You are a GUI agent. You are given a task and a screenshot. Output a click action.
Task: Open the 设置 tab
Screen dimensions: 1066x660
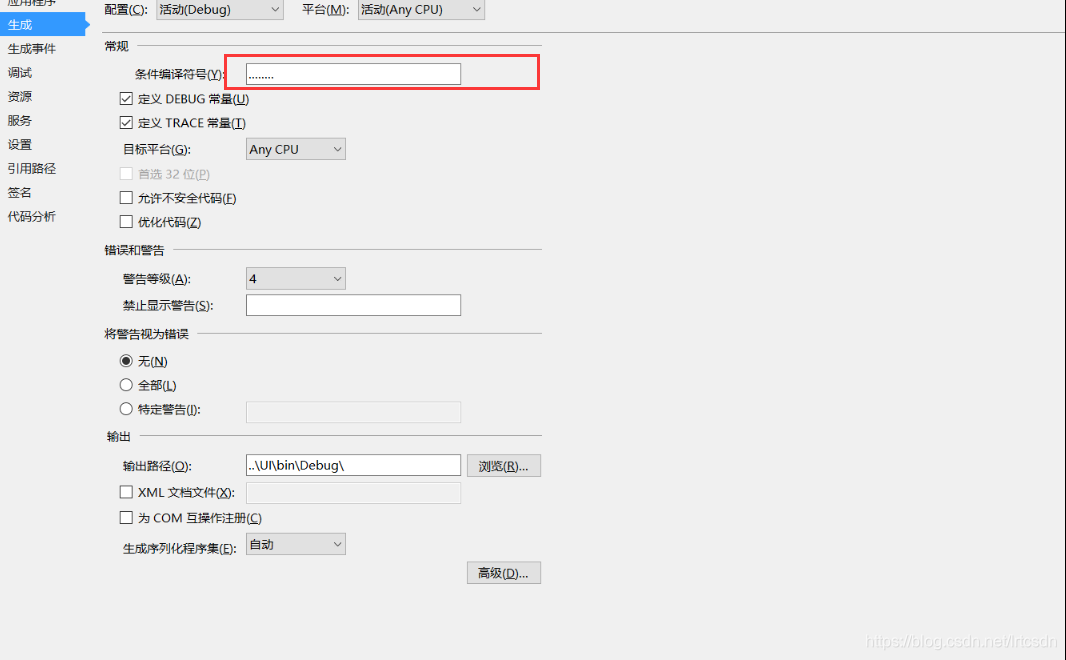click(20, 144)
